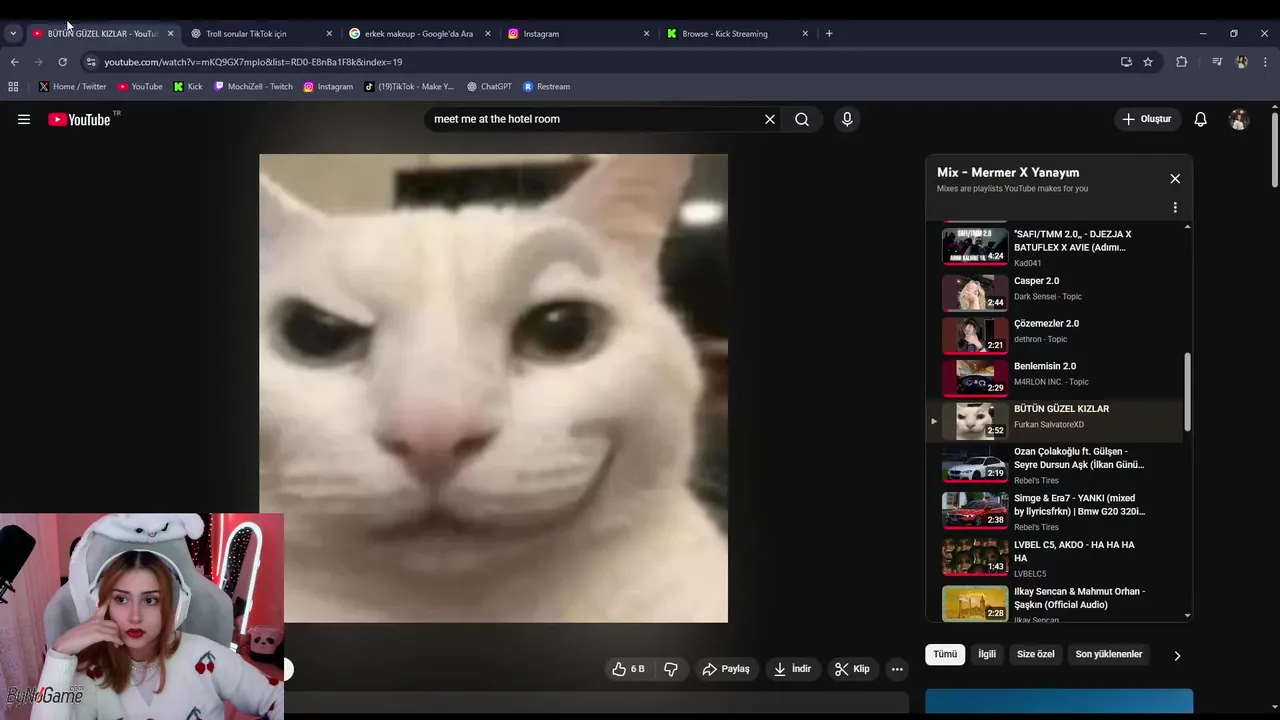1280x720 pixels.
Task: Like the video with thumbs up
Action: (629, 669)
